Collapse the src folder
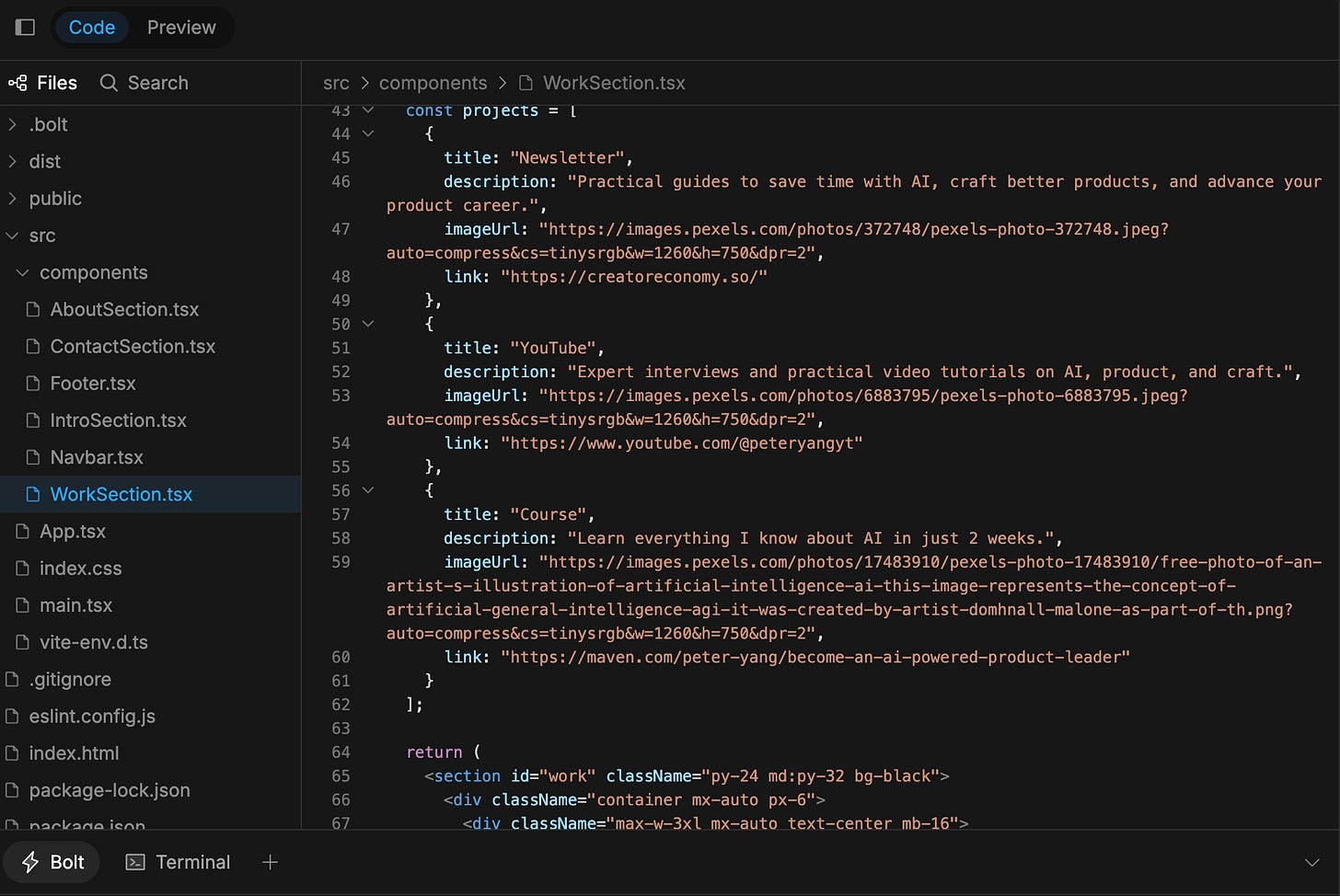The image size is (1340, 896). coord(150,235)
